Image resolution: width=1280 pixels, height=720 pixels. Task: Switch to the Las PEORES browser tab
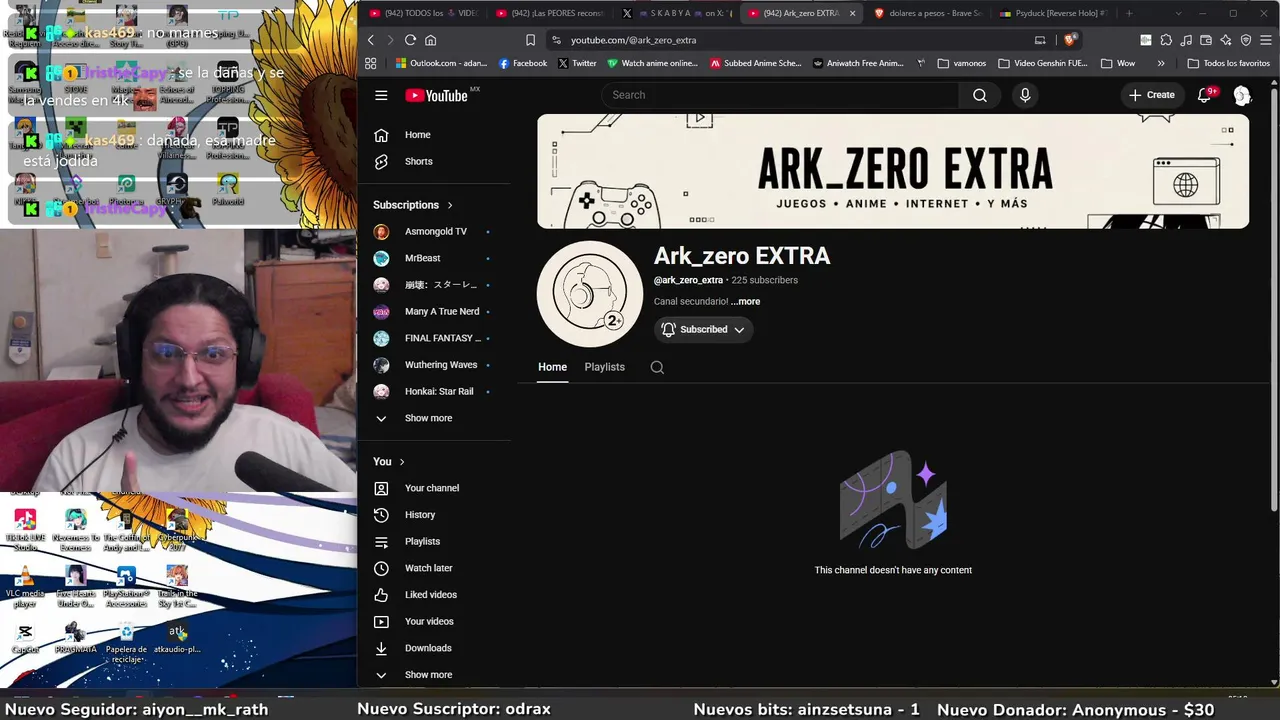(550, 13)
